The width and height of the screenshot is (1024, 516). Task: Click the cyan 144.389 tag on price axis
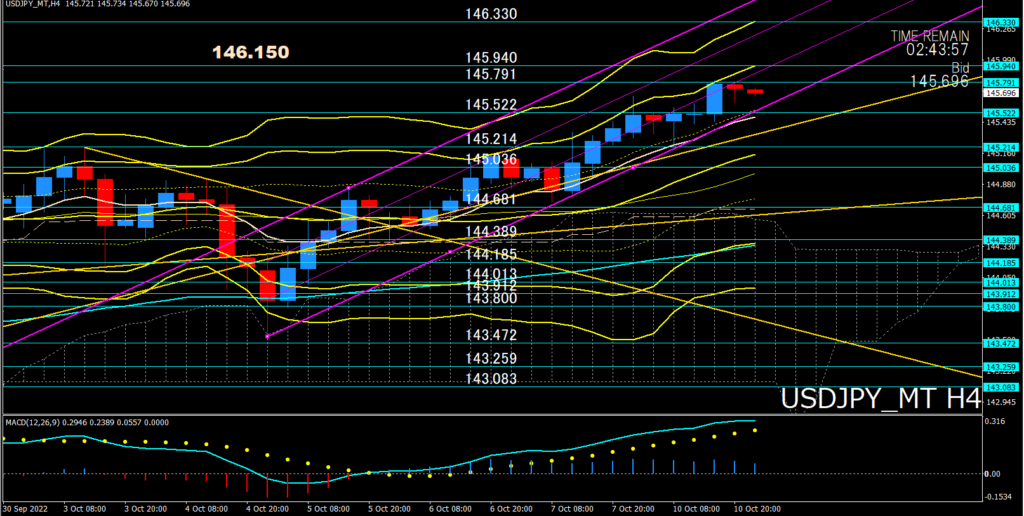(1000, 240)
